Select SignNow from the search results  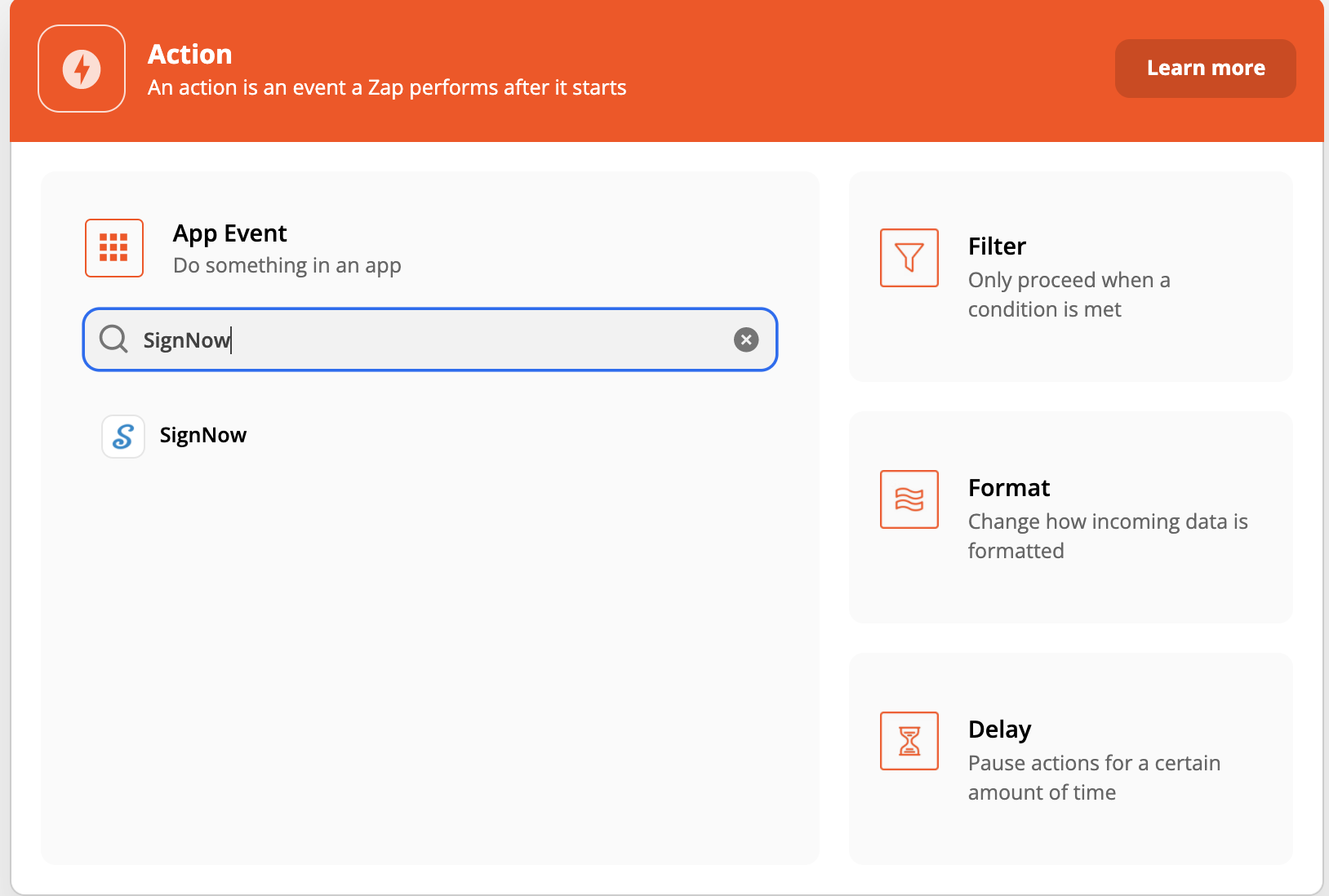[202, 435]
